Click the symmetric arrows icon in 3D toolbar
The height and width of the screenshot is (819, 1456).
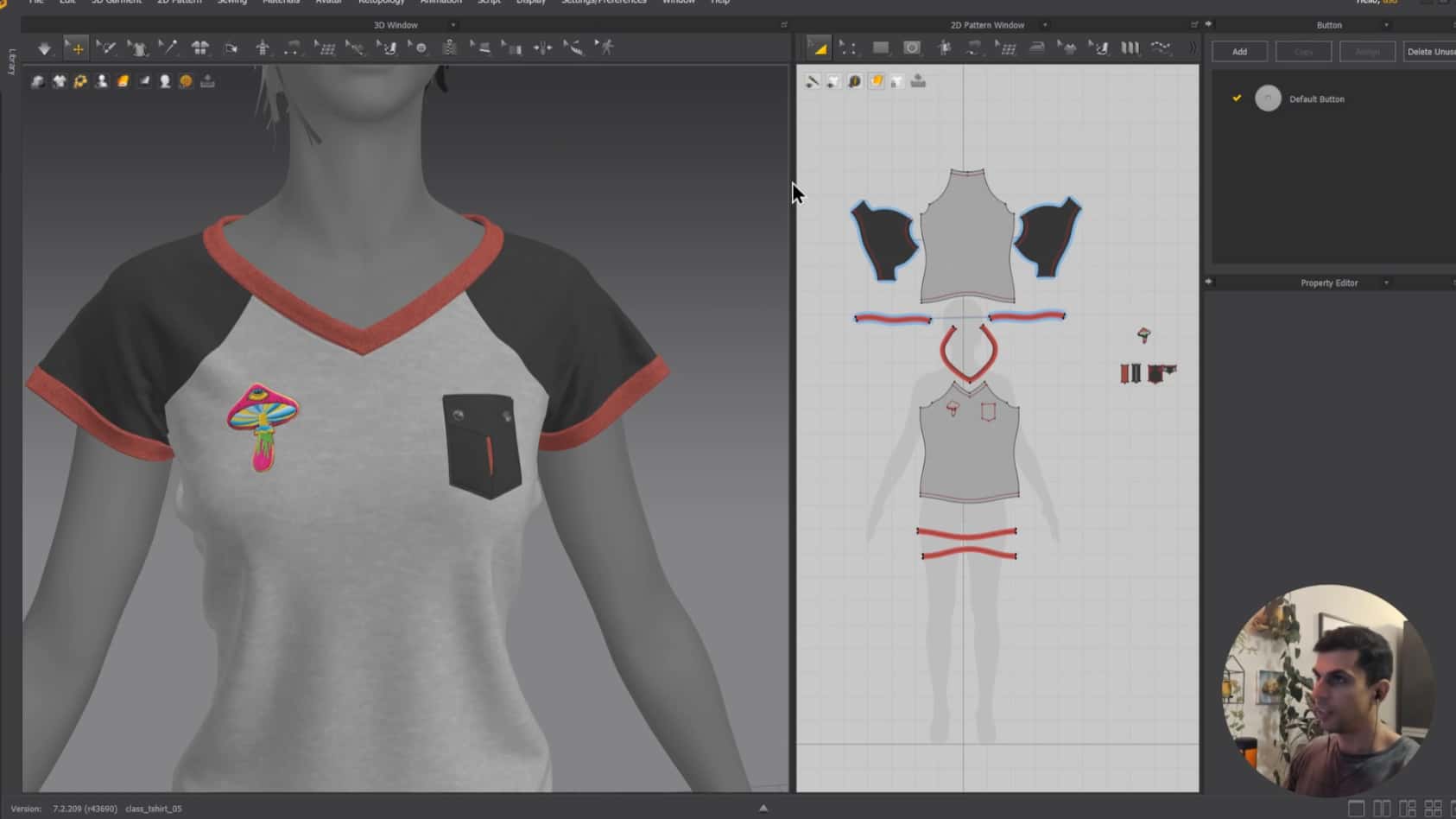[x=543, y=48]
